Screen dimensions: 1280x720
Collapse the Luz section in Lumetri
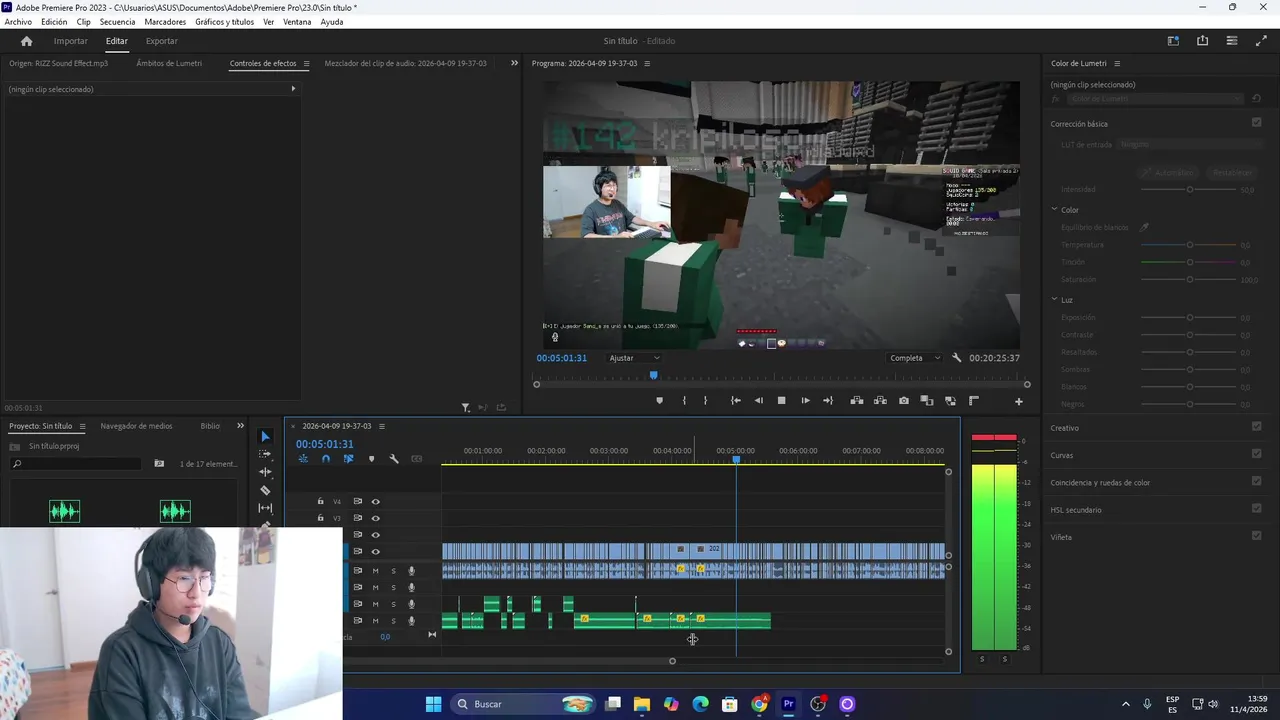click(1054, 299)
